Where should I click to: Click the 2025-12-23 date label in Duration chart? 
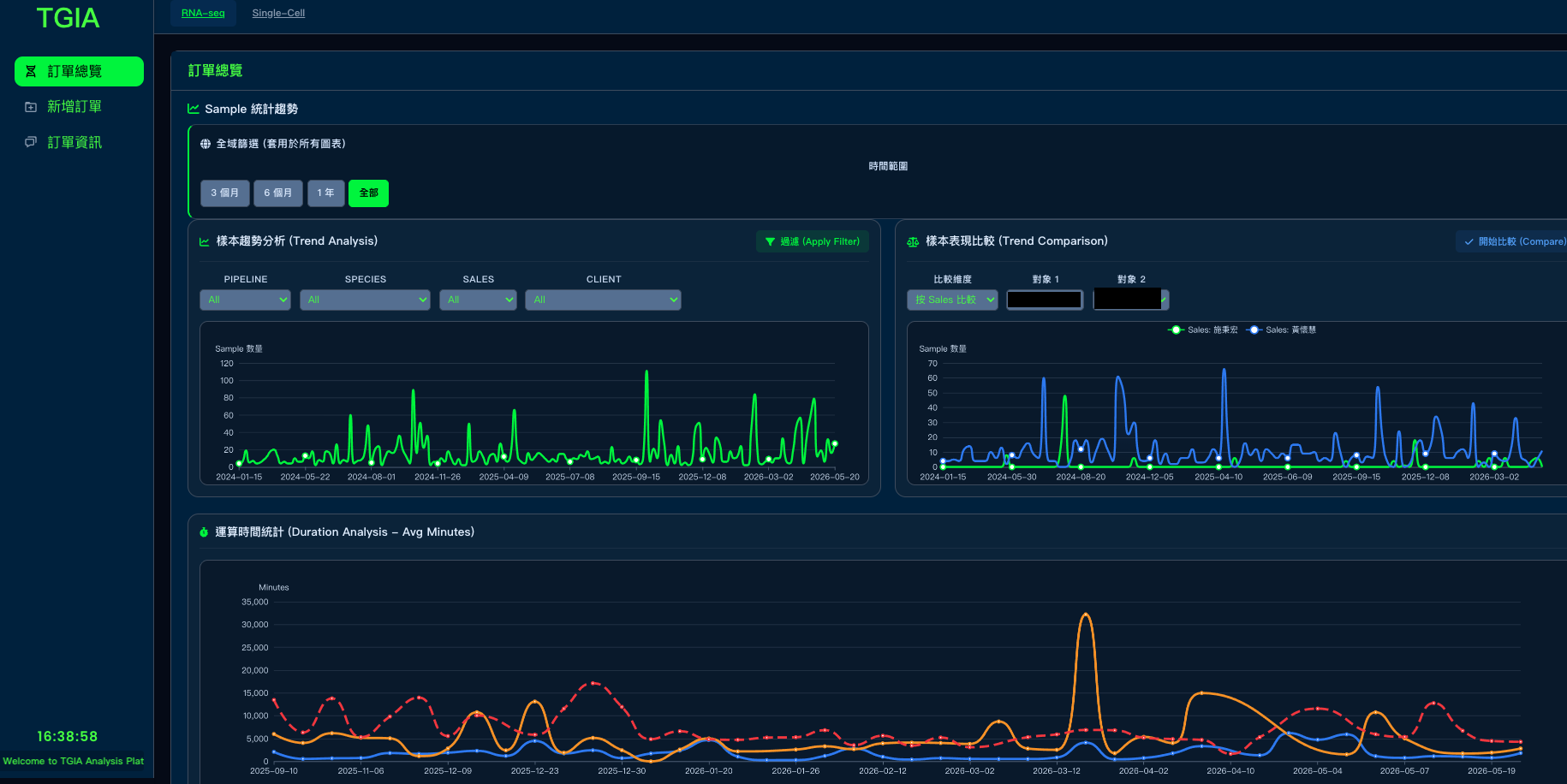click(x=534, y=771)
